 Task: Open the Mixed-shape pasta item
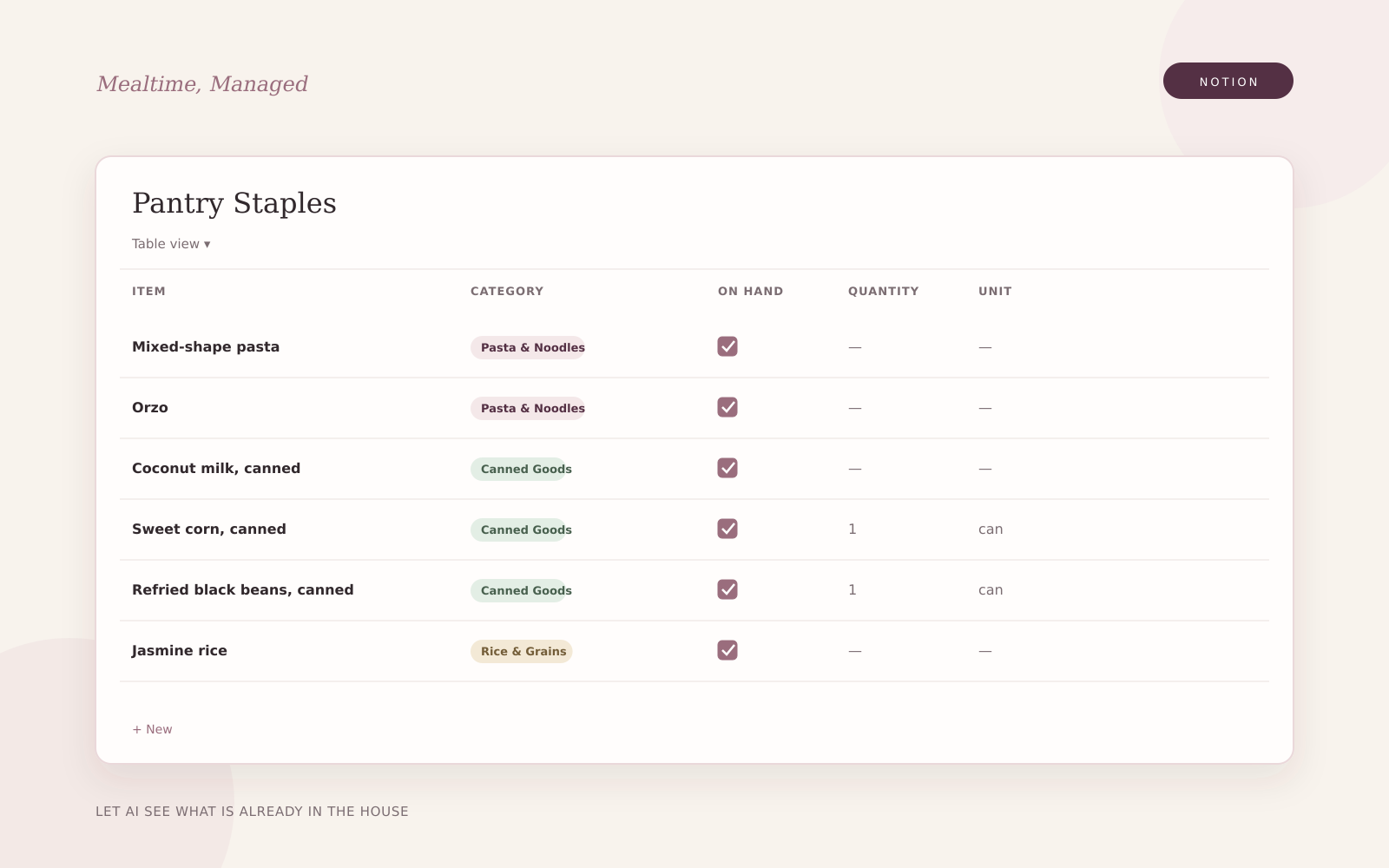pyautogui.click(x=206, y=346)
